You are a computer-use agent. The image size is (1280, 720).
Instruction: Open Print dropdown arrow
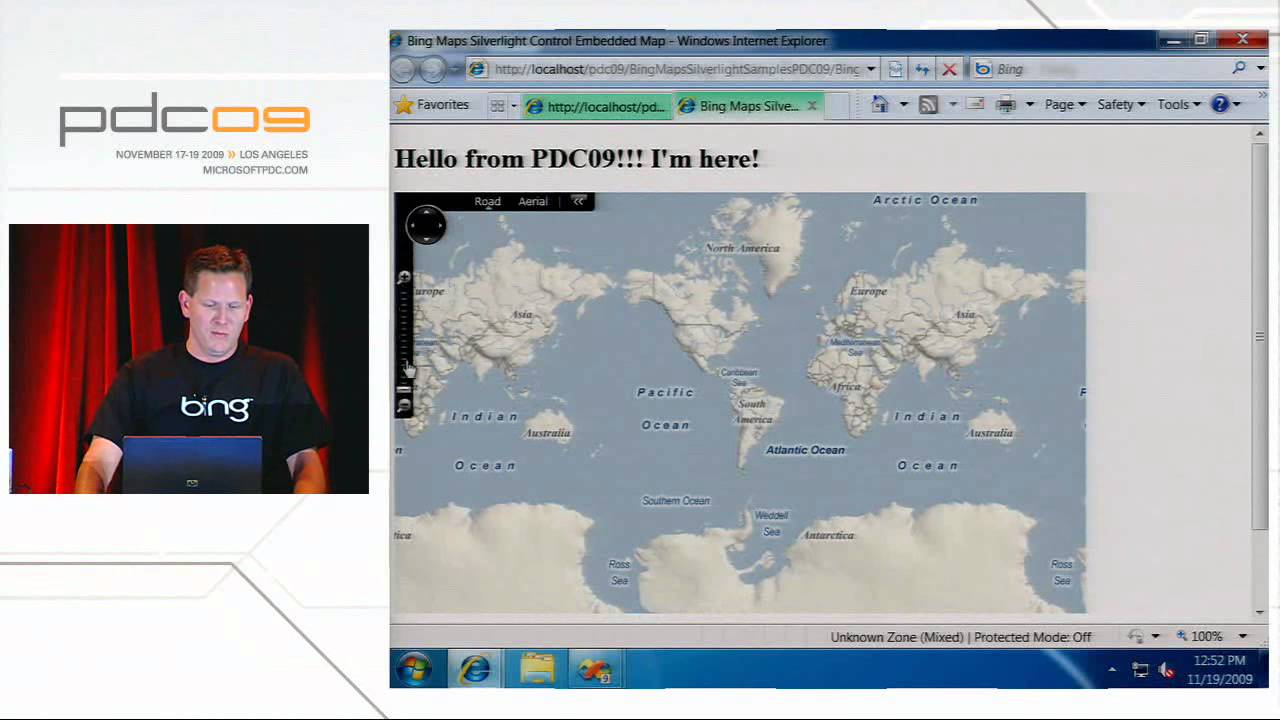[1029, 104]
